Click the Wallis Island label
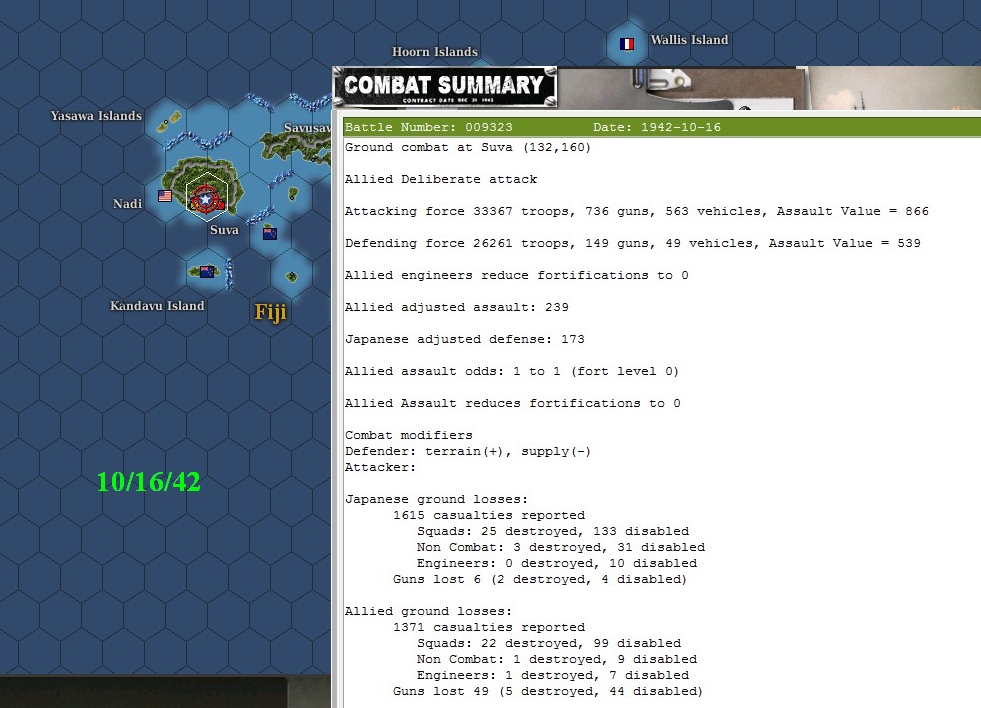The image size is (981, 708). coord(689,40)
